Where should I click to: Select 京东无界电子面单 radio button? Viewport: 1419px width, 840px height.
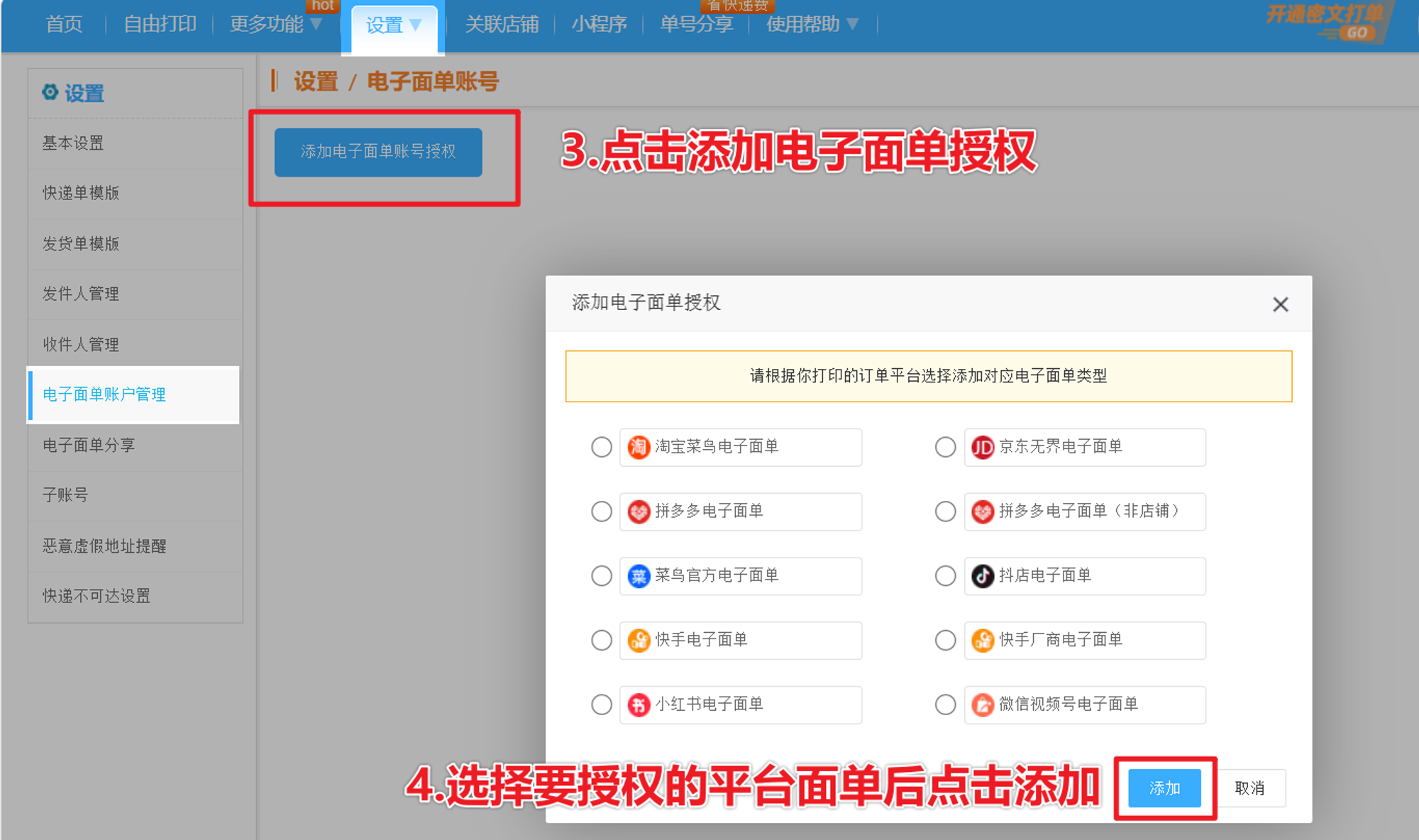point(945,447)
